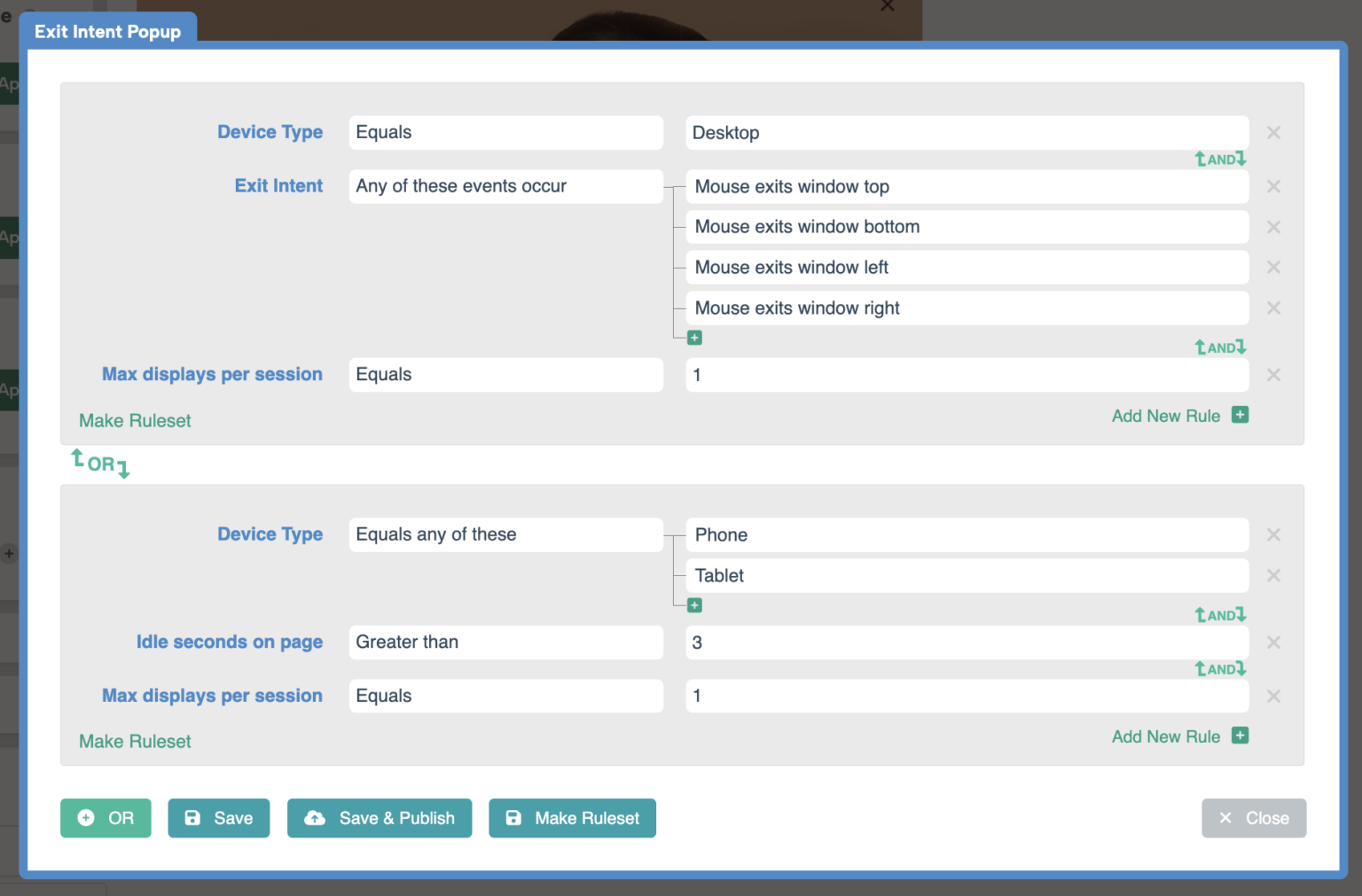Toggle the OR connector between rulesets

pos(99,463)
